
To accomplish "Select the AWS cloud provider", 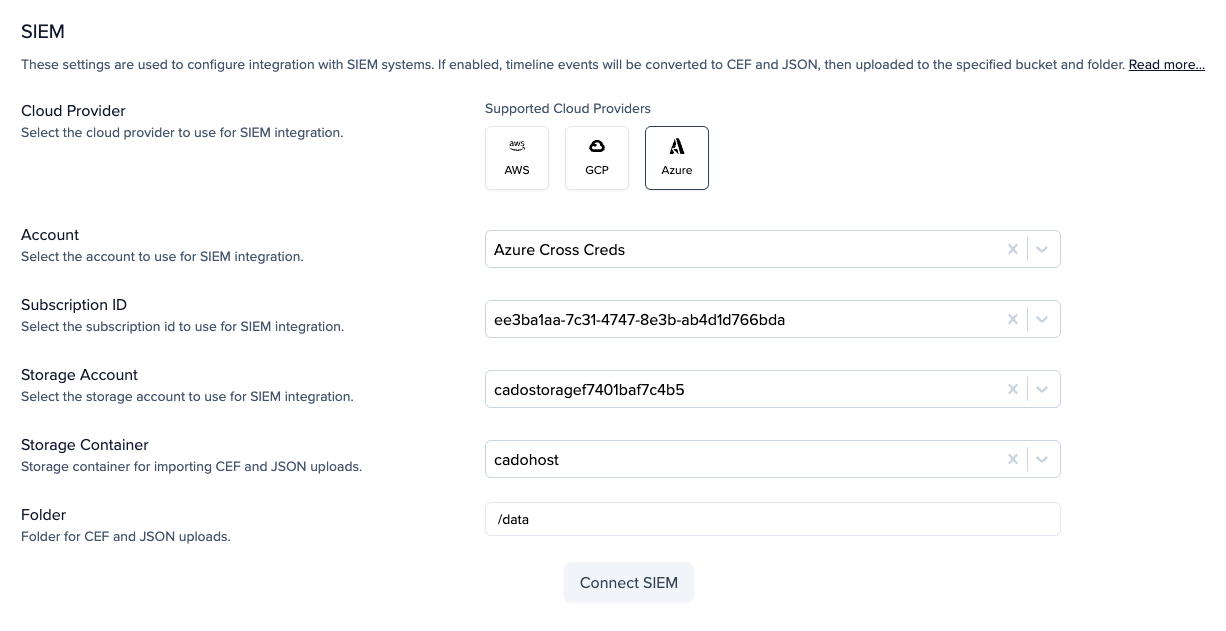I will [517, 158].
